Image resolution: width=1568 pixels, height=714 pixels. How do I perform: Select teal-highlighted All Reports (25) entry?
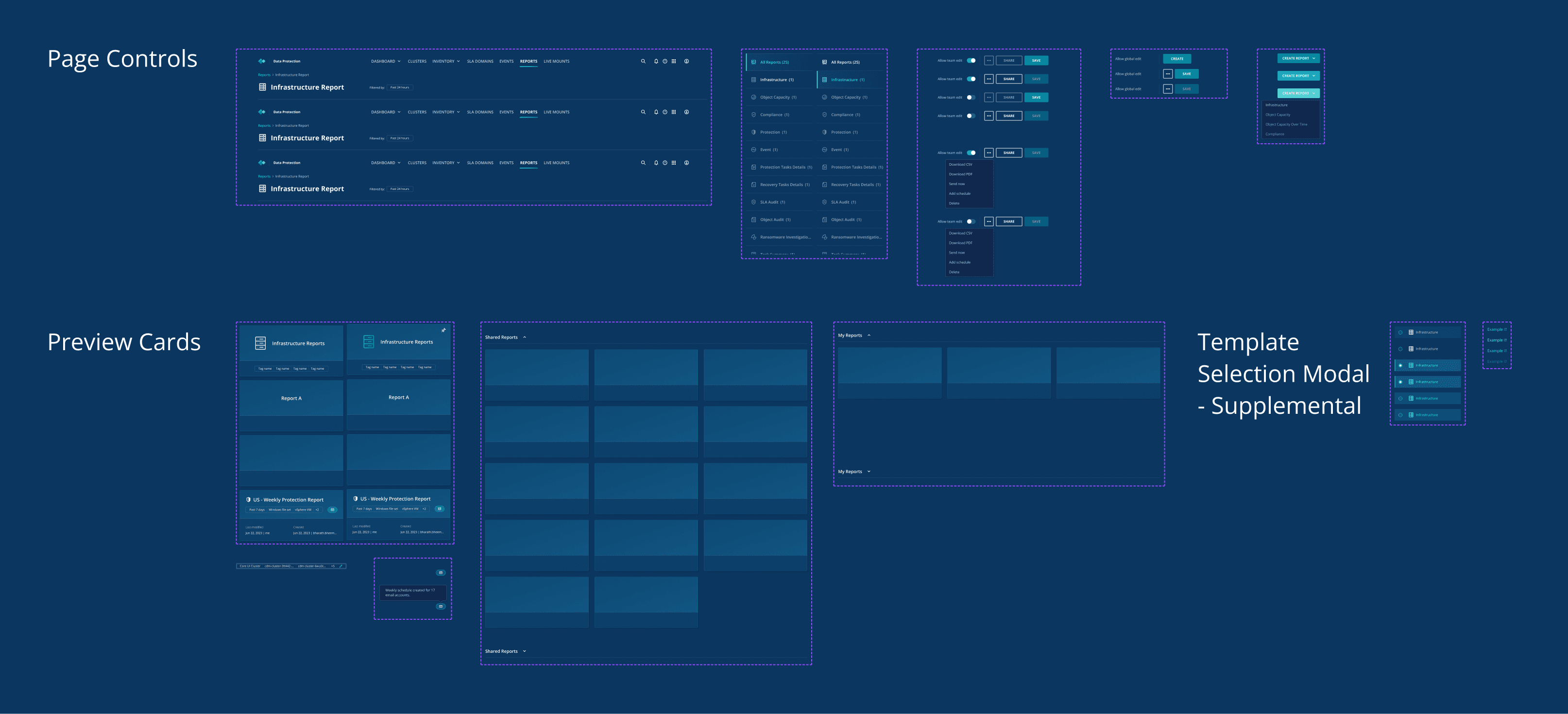(x=780, y=62)
